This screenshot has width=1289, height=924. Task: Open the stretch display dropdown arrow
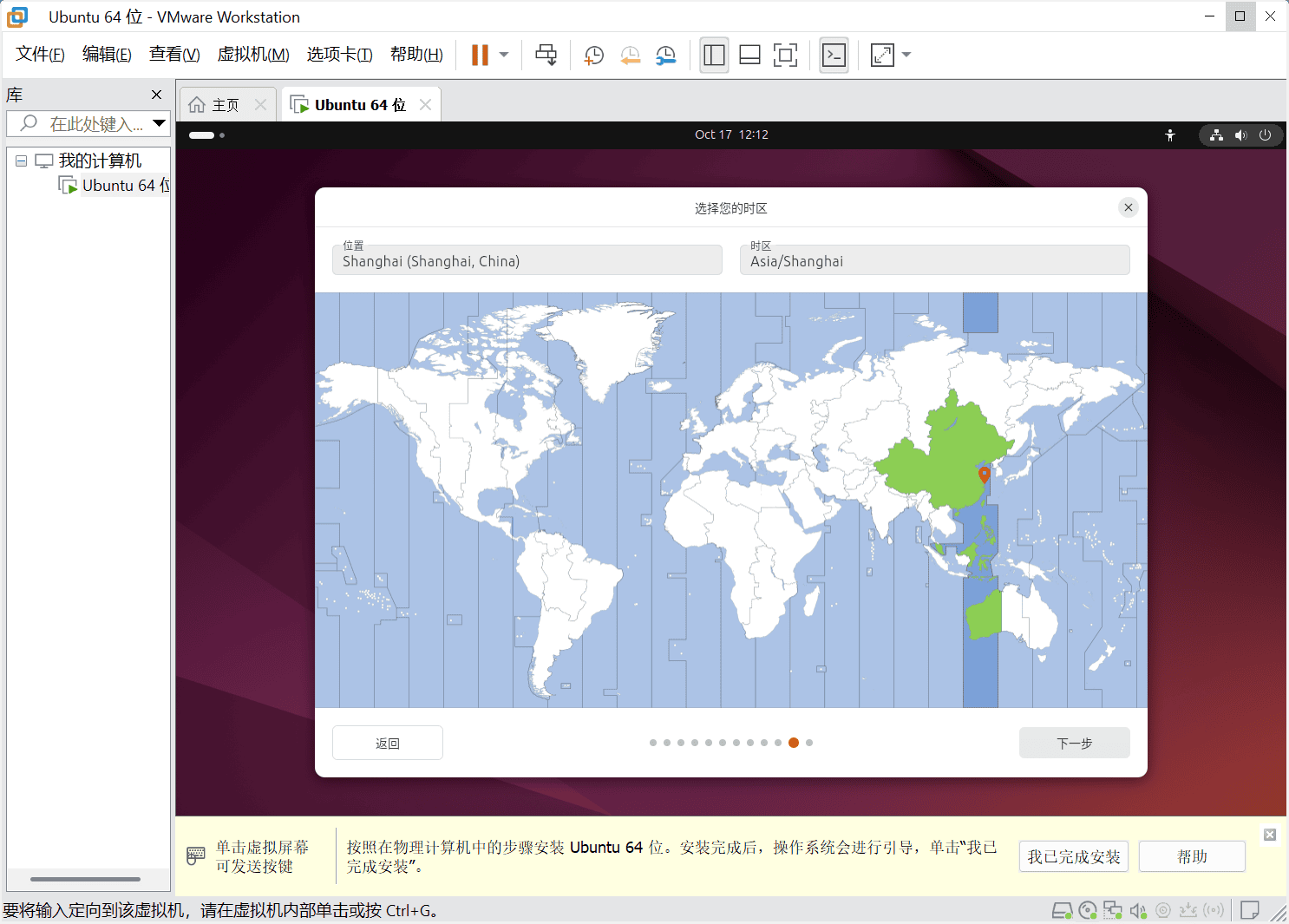[906, 55]
